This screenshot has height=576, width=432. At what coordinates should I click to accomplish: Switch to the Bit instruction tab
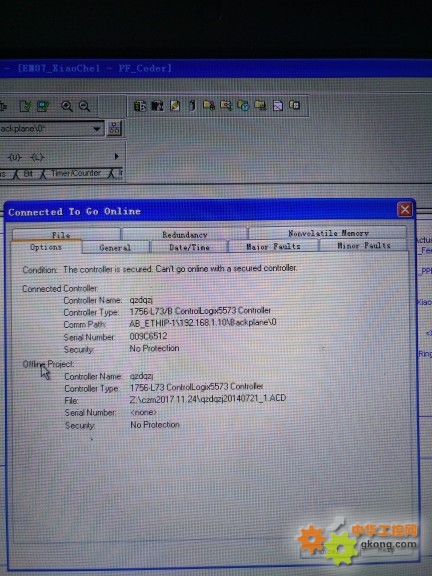pos(28,173)
